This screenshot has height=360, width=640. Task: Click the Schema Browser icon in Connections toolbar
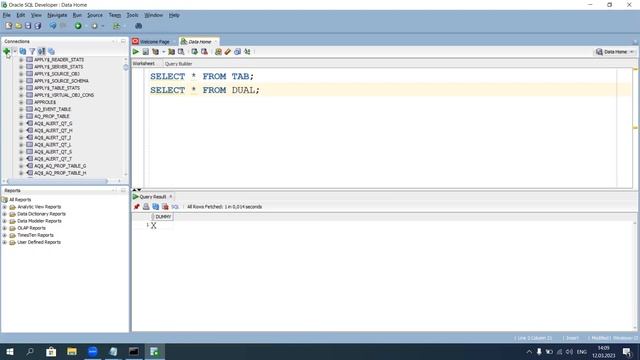click(x=42, y=51)
